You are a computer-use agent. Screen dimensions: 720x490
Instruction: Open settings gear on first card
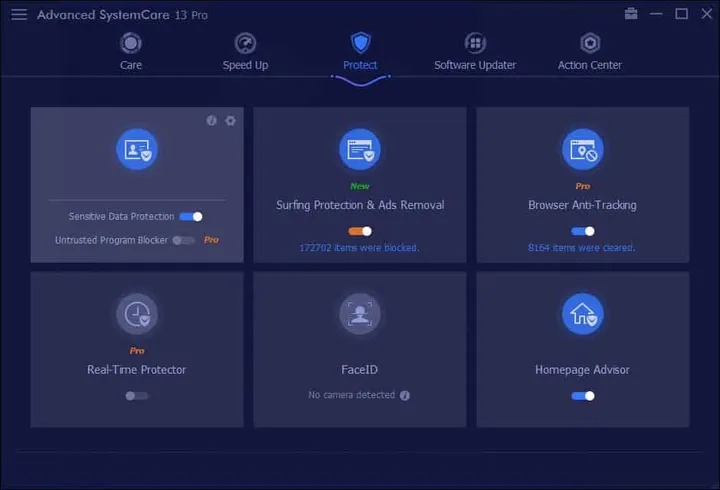231,120
